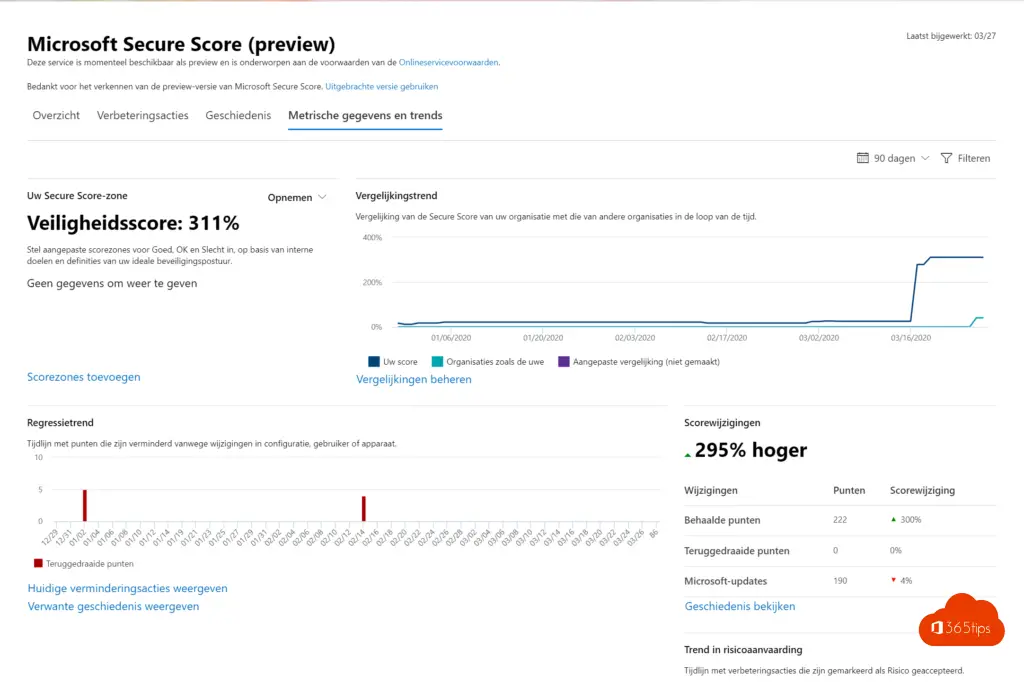The height and width of the screenshot is (682, 1024).
Task: Click the Teruggedraaide punten red legend swatch
Action: (x=38, y=563)
